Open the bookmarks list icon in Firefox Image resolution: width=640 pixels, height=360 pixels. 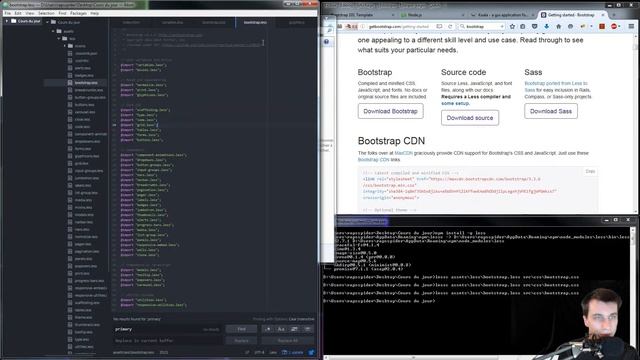[523, 27]
